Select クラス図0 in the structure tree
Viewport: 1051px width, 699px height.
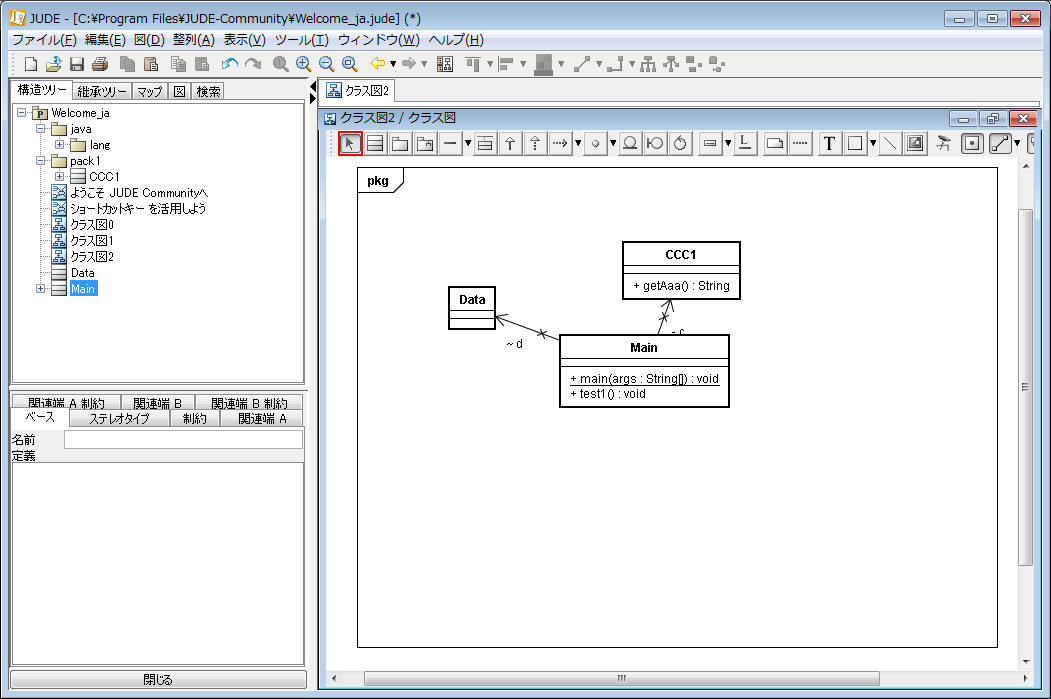pyautogui.click(x=92, y=225)
